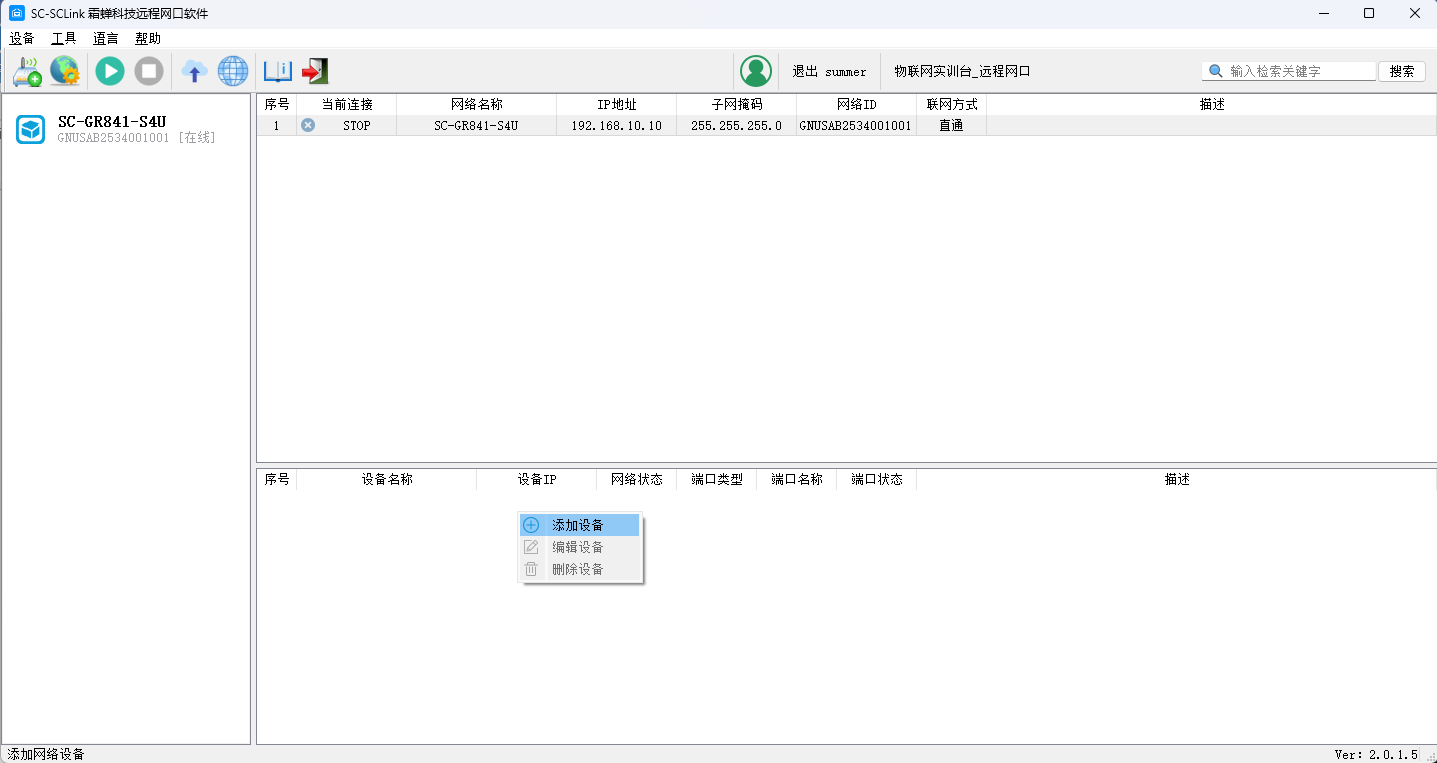This screenshot has height=763, width=1437.
Task: Open the 设备 menu
Action: coord(22,39)
